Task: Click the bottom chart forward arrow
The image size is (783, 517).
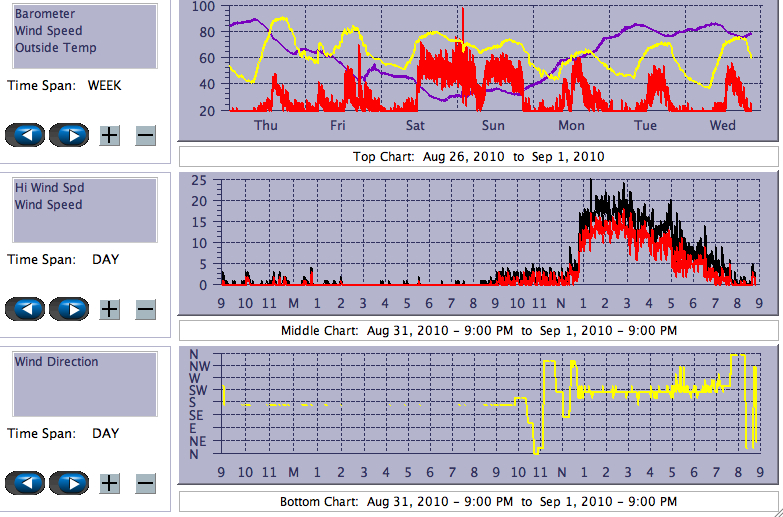Action: (70, 483)
